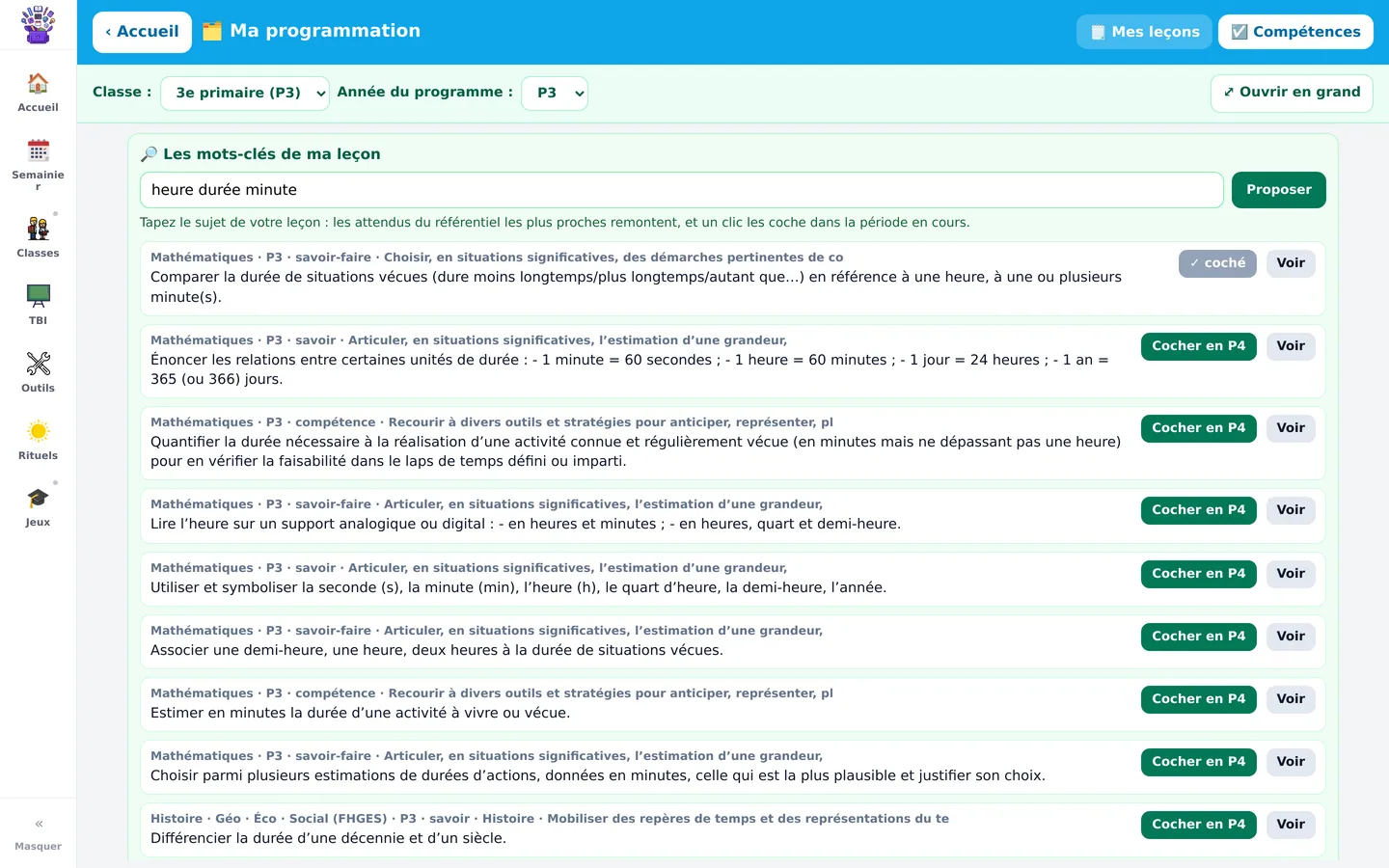
Task: Switch to Compétences tab
Action: [1295, 32]
